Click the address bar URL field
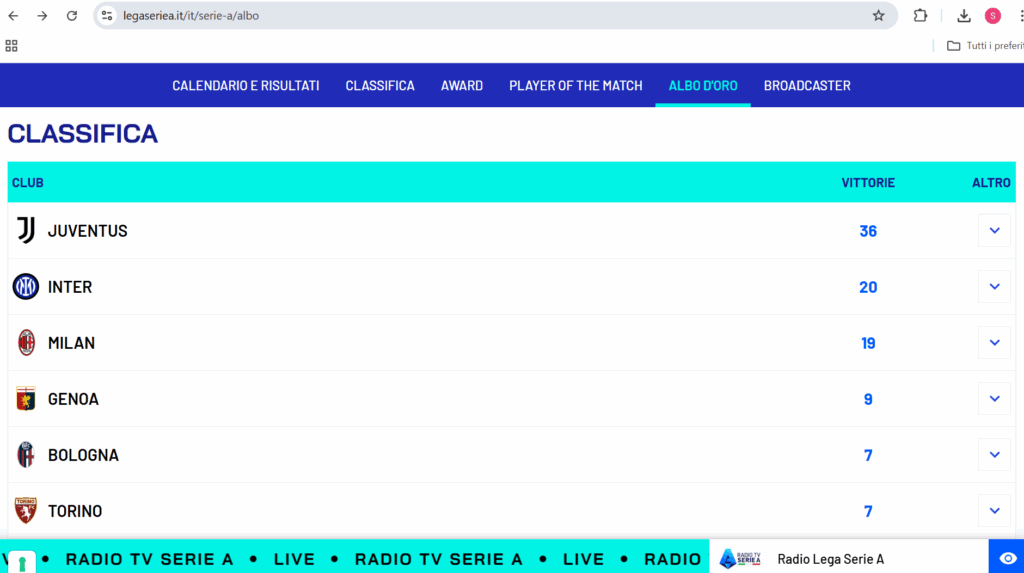This screenshot has width=1024, height=573. [480, 16]
